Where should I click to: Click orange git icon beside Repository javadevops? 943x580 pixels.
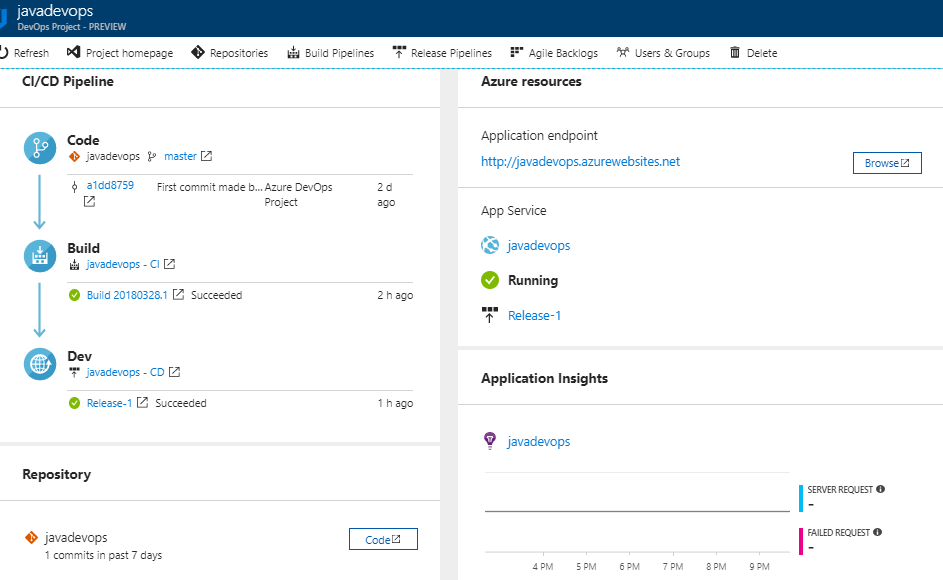click(31, 537)
